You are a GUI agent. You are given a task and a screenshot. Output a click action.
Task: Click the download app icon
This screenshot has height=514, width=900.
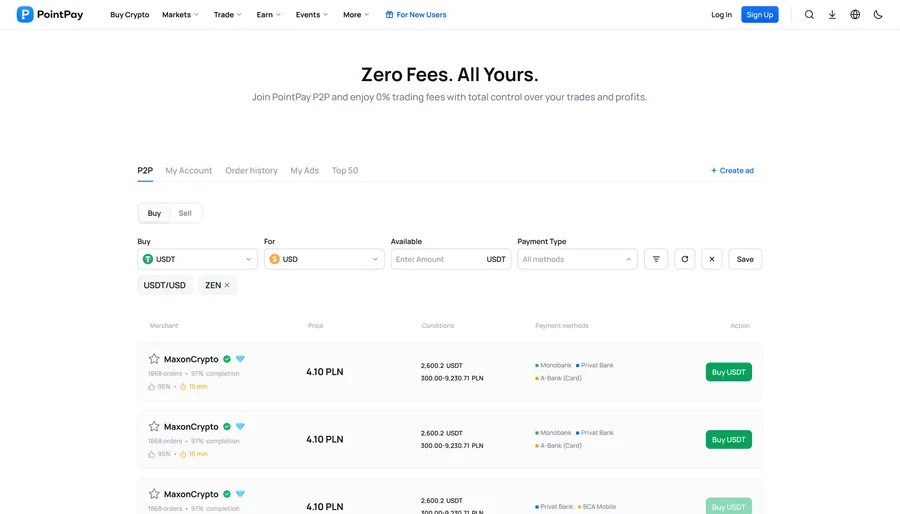tap(832, 14)
